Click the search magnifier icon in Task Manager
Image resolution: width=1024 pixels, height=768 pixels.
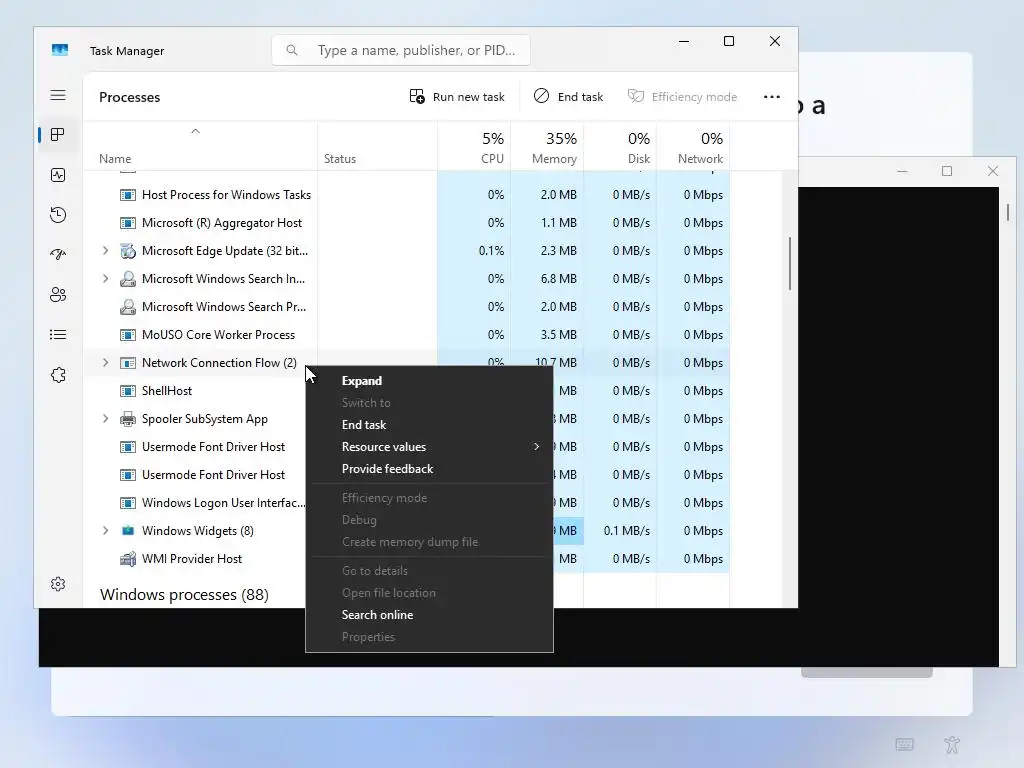click(x=292, y=50)
